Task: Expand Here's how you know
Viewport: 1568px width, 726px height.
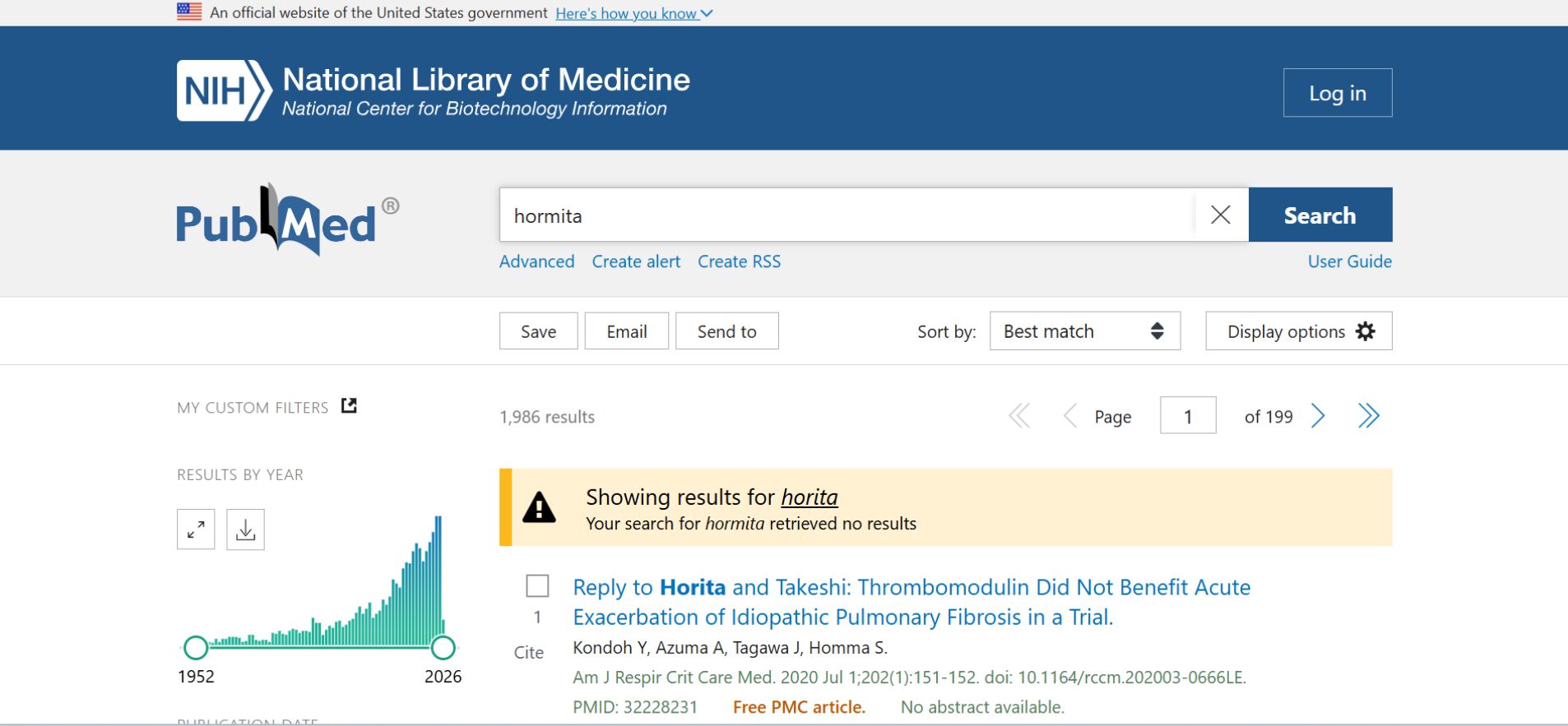Action: click(x=633, y=13)
